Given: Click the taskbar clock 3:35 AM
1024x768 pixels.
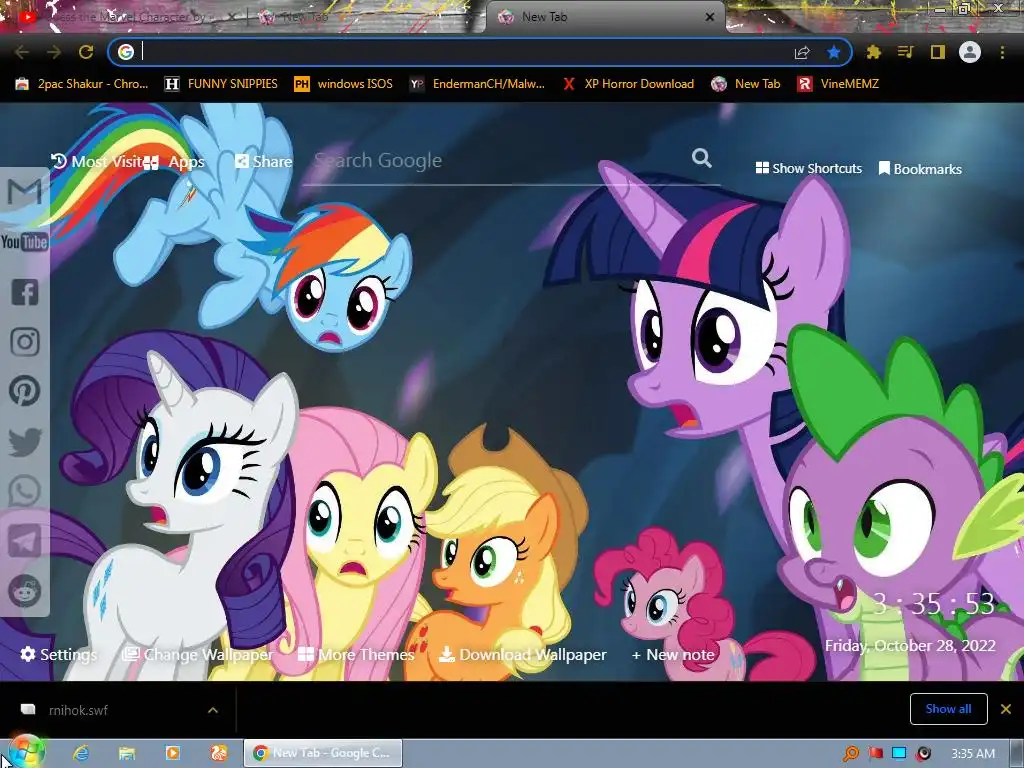Looking at the screenshot, I should tap(973, 754).
